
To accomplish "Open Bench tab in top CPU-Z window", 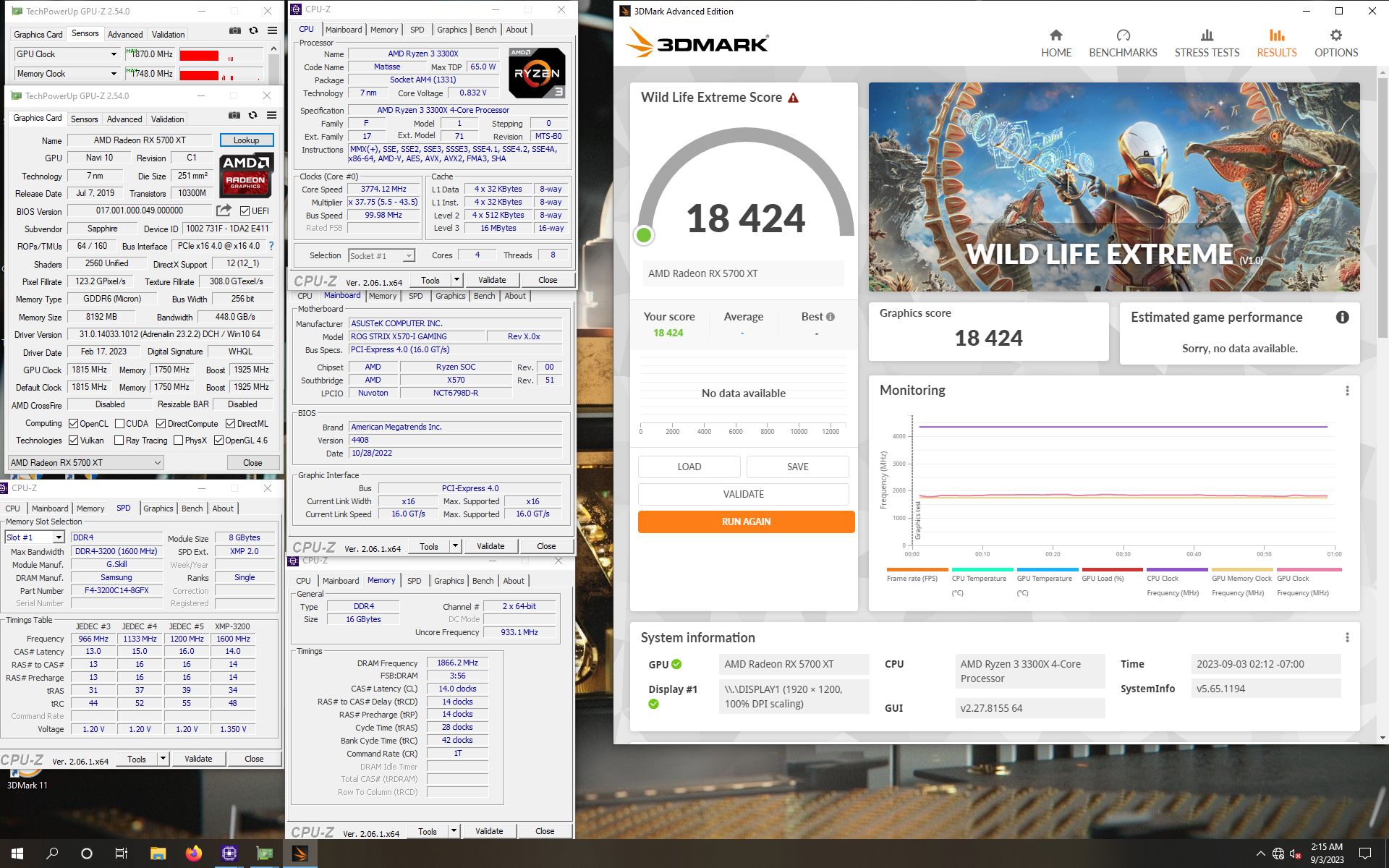I will pyautogui.click(x=485, y=30).
